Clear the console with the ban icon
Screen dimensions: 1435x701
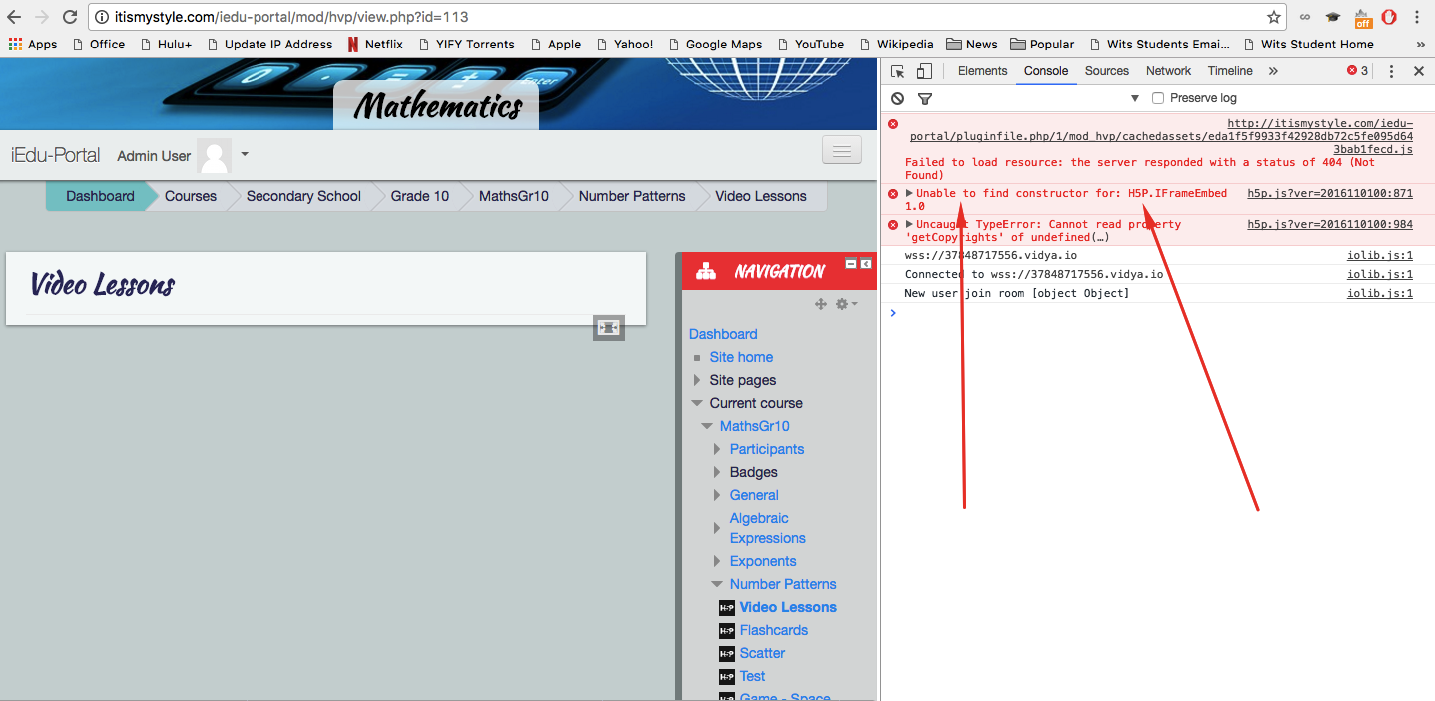898,98
